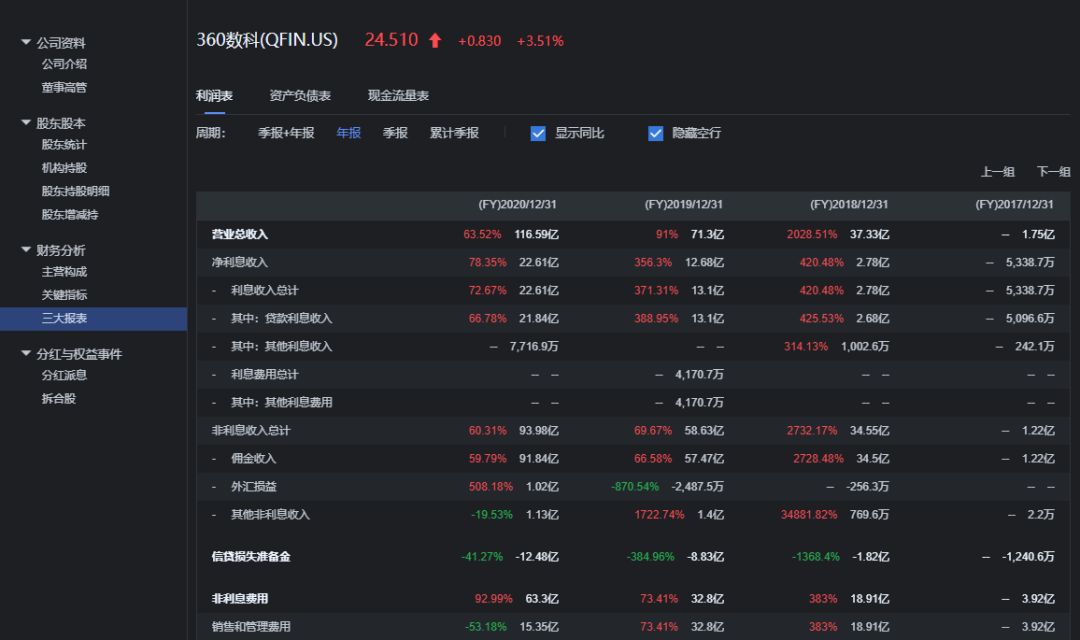Image resolution: width=1080 pixels, height=640 pixels.
Task: Click the 周期: label
Action: pos(210,133)
